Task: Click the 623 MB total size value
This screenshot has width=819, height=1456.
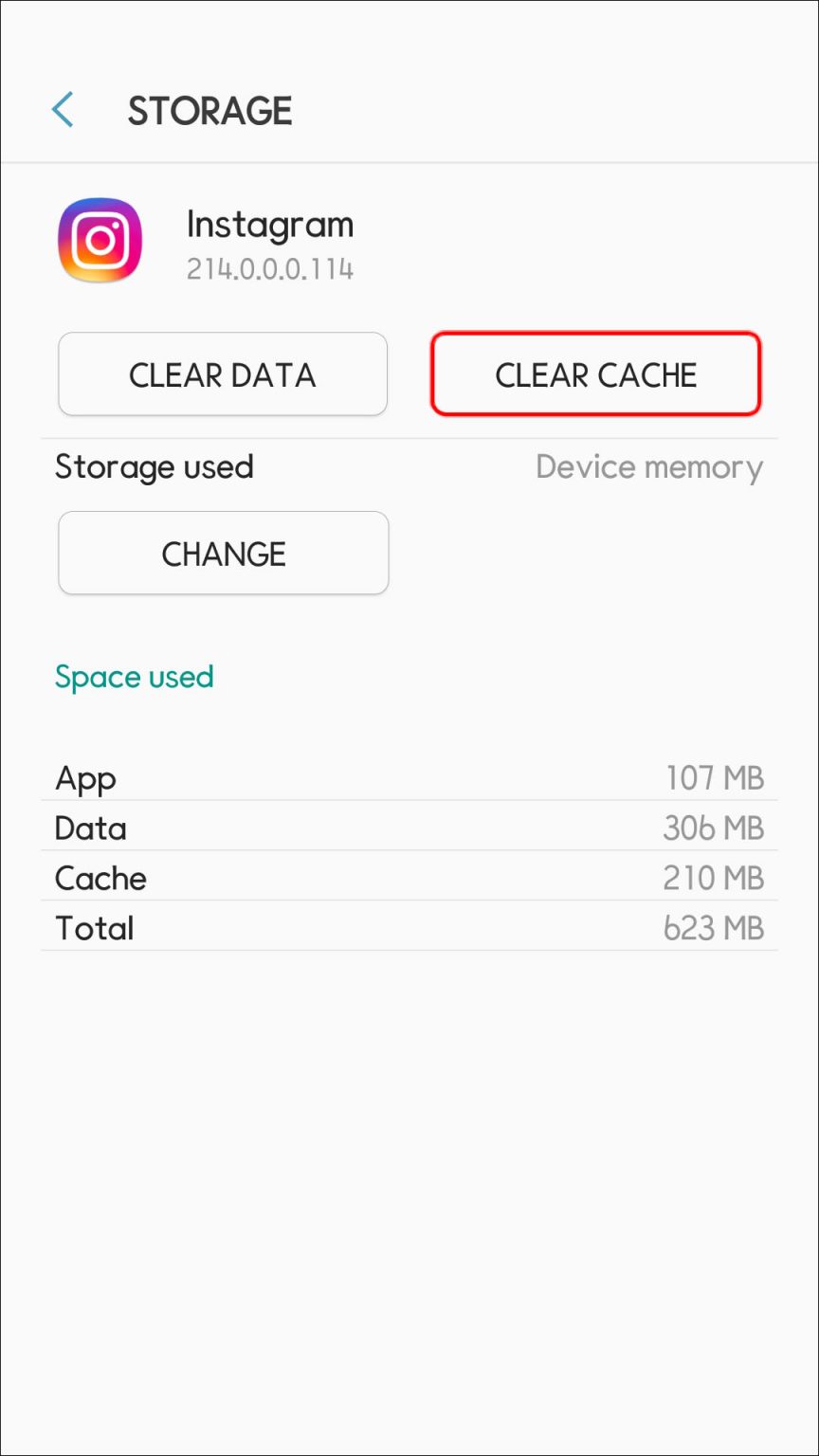Action: pos(713,928)
